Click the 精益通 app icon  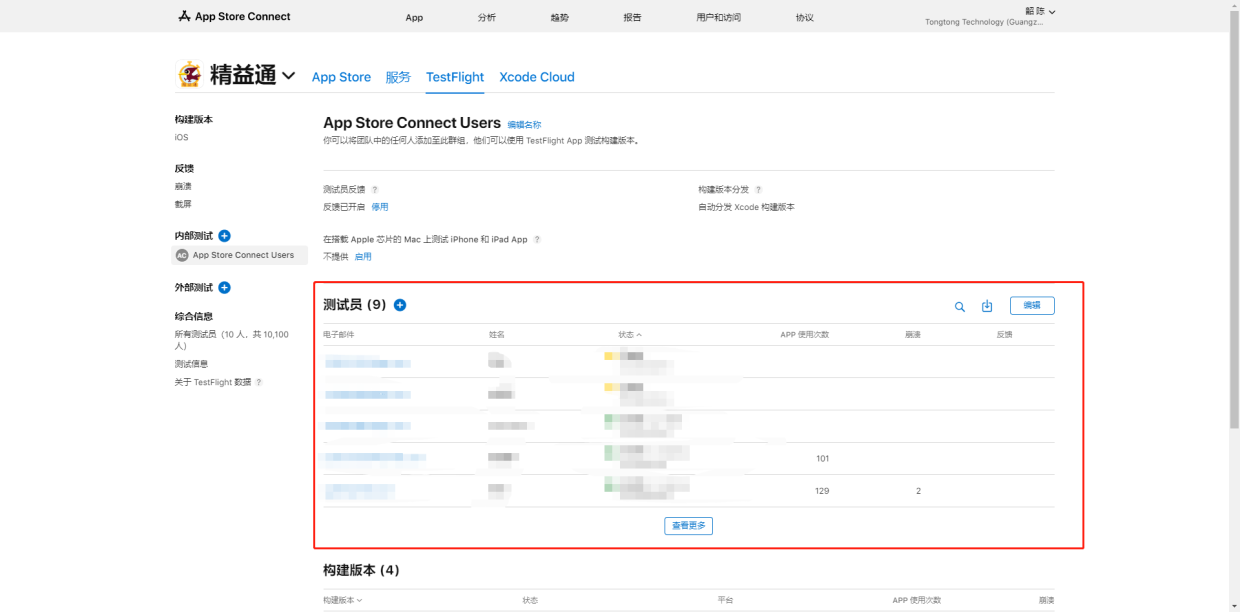(189, 75)
